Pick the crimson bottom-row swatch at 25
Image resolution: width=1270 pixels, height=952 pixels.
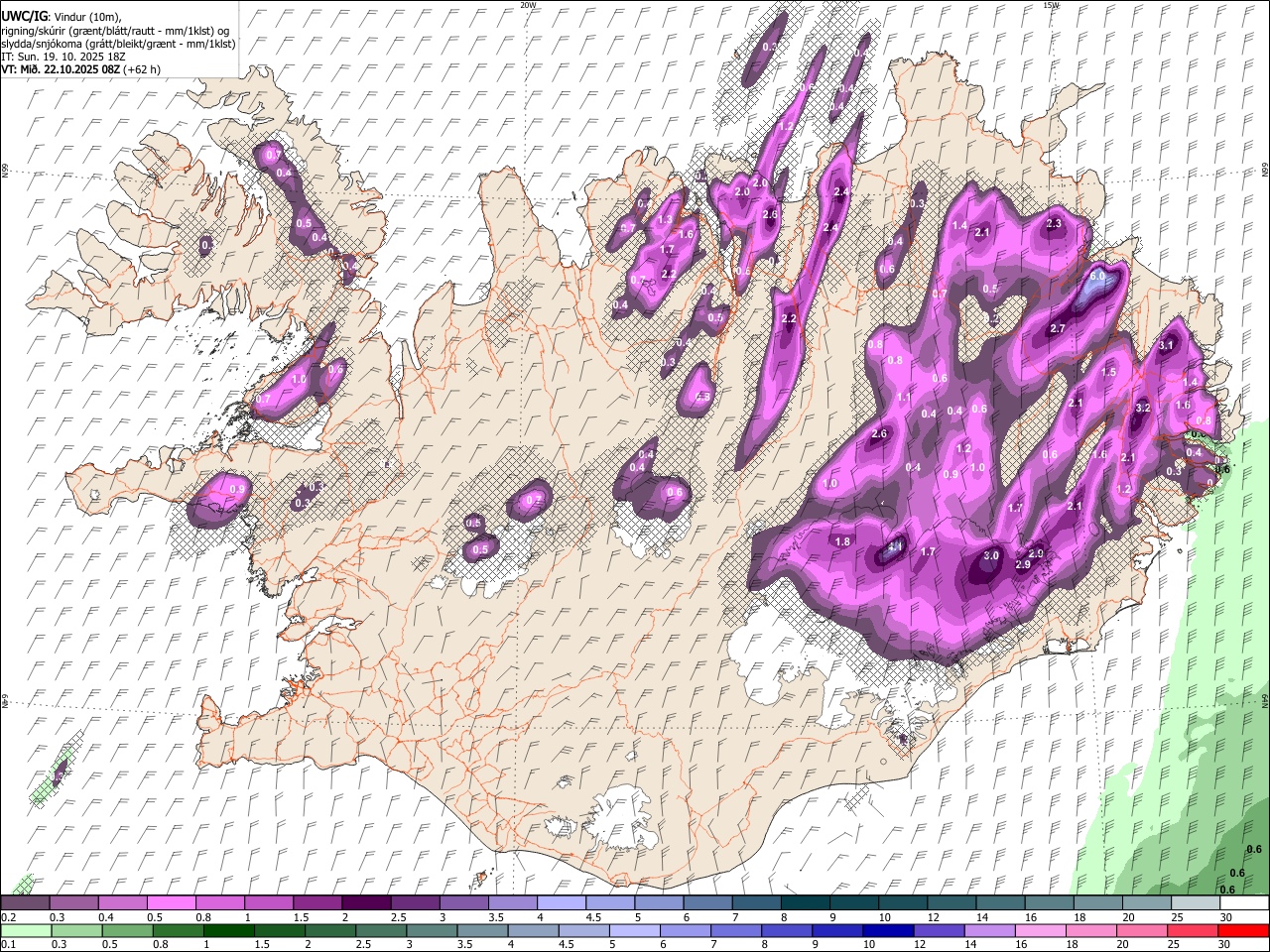1194,930
